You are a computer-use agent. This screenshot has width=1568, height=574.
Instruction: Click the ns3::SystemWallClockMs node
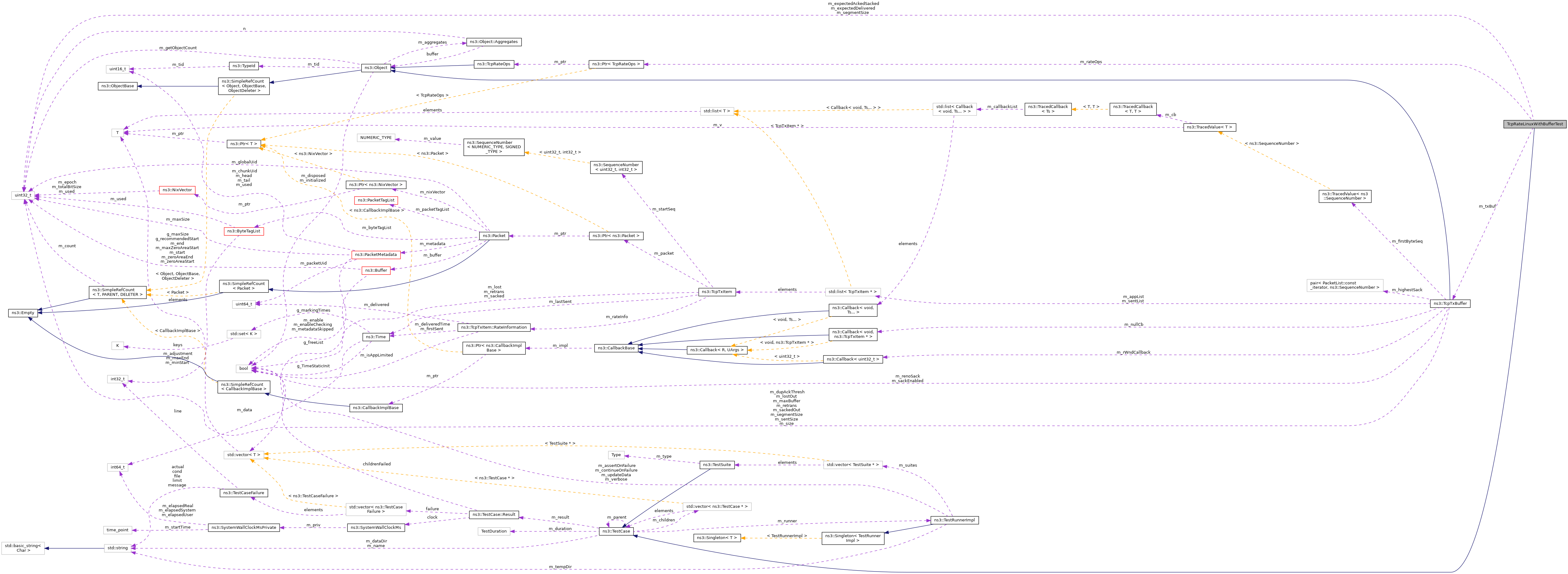click(x=376, y=528)
